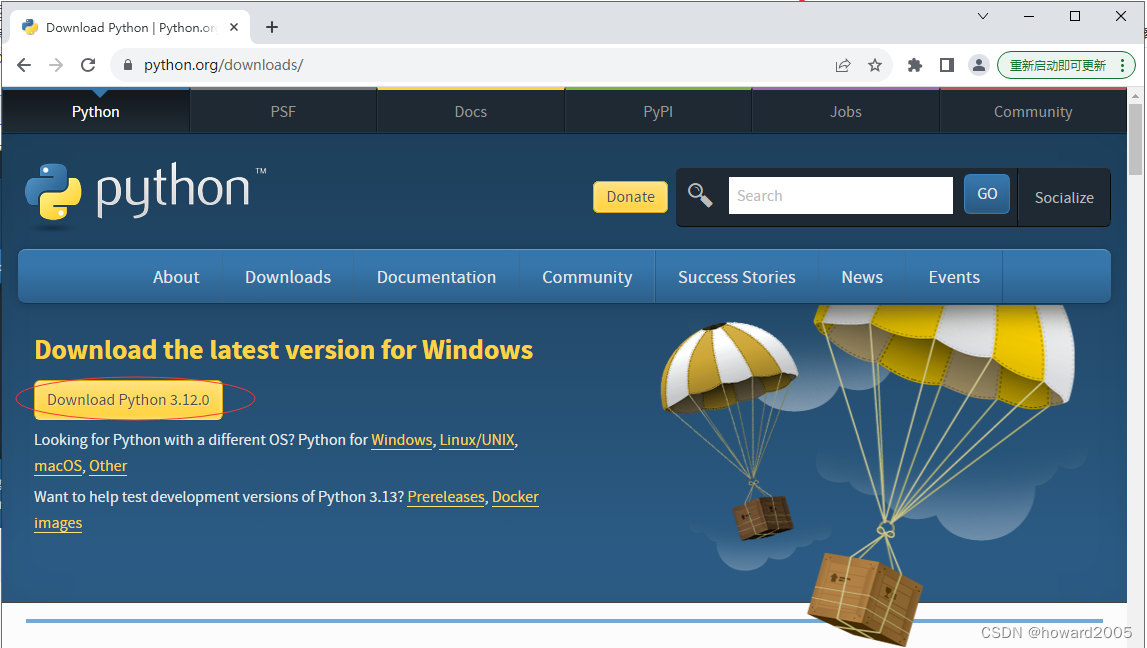
Task: Click the tab search chevron in title bar
Action: pos(983,16)
